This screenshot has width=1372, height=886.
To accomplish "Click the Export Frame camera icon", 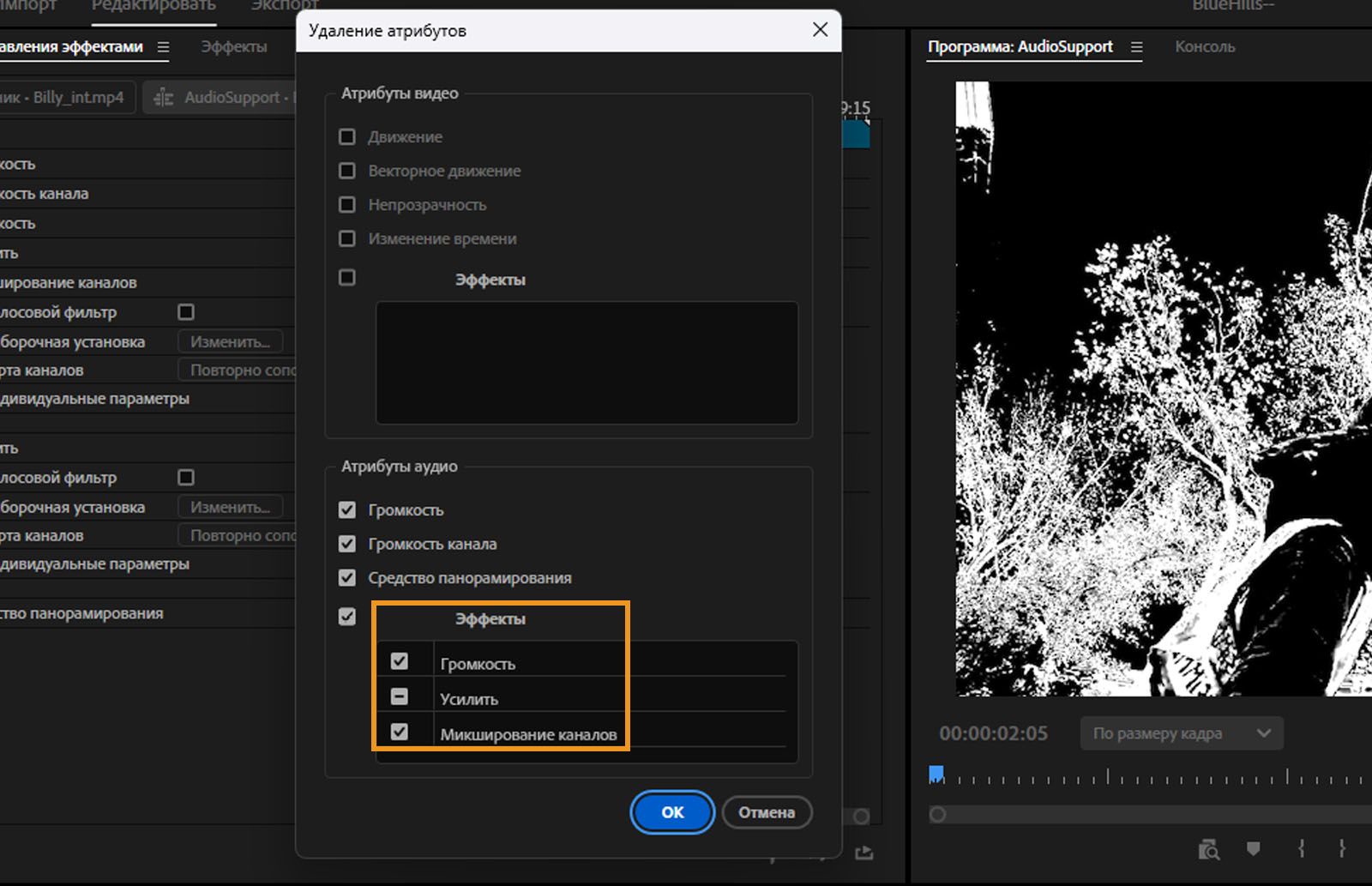I will (x=1208, y=849).
